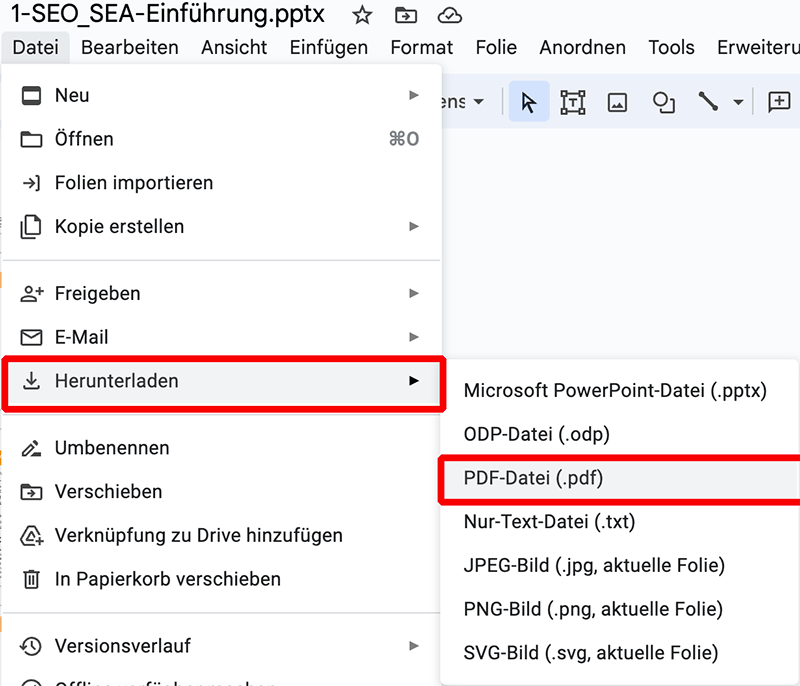
Task: Insert image using toolbar image icon
Action: tap(617, 102)
